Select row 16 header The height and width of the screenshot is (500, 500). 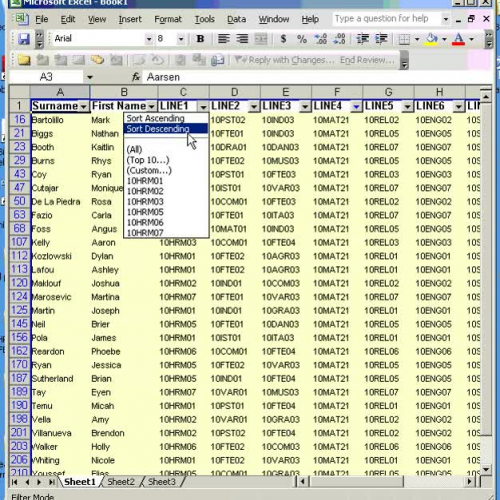20,120
